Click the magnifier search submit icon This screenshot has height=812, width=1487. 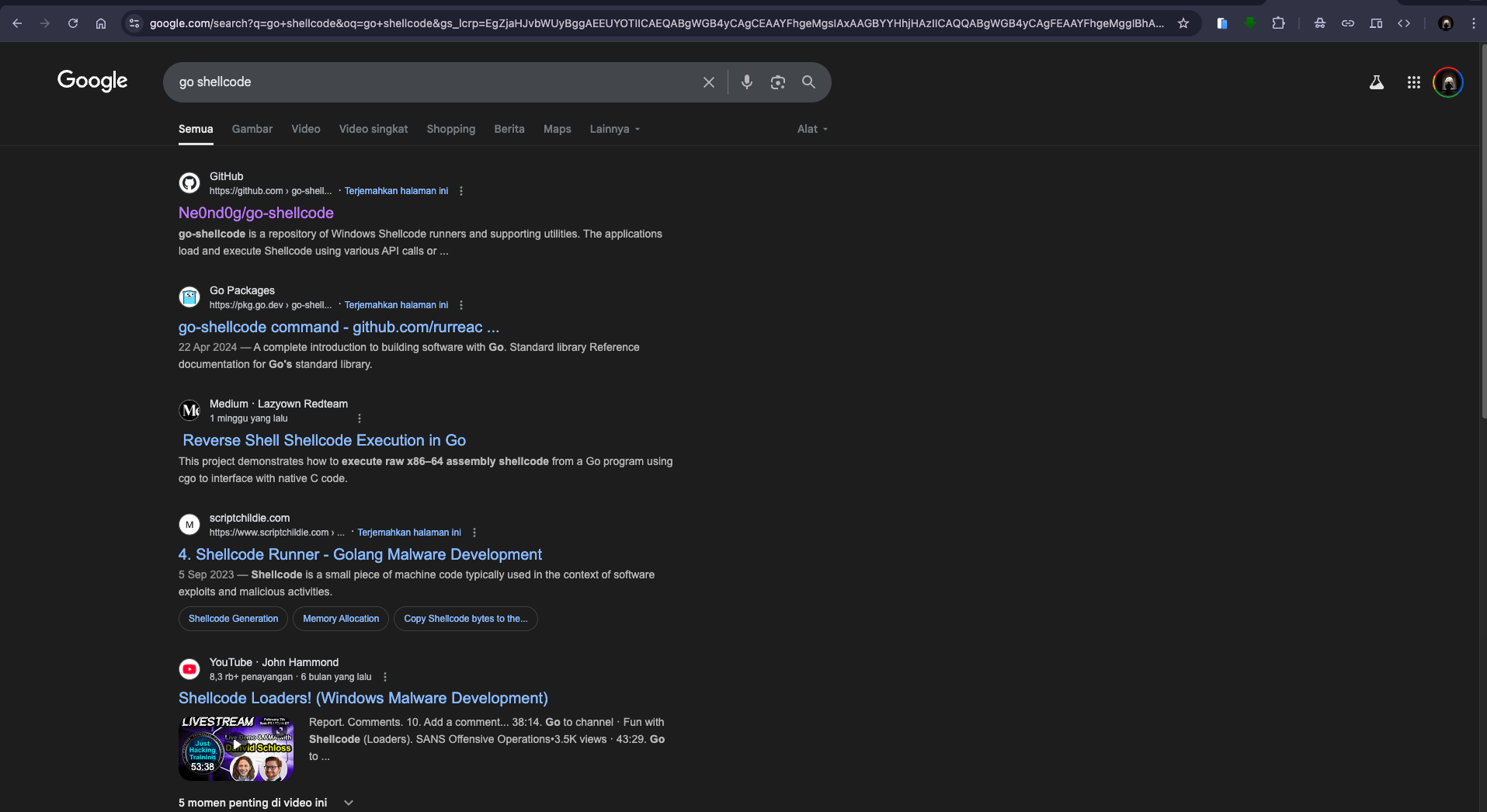(x=808, y=82)
